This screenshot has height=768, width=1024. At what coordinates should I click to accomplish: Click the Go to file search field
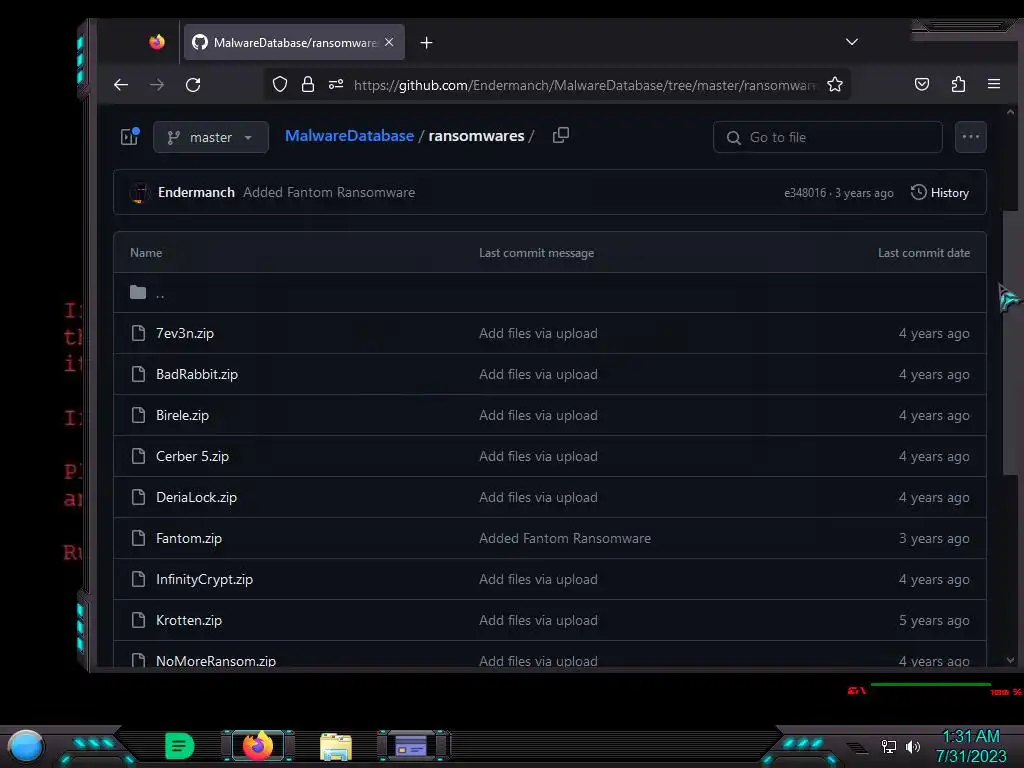(x=827, y=137)
